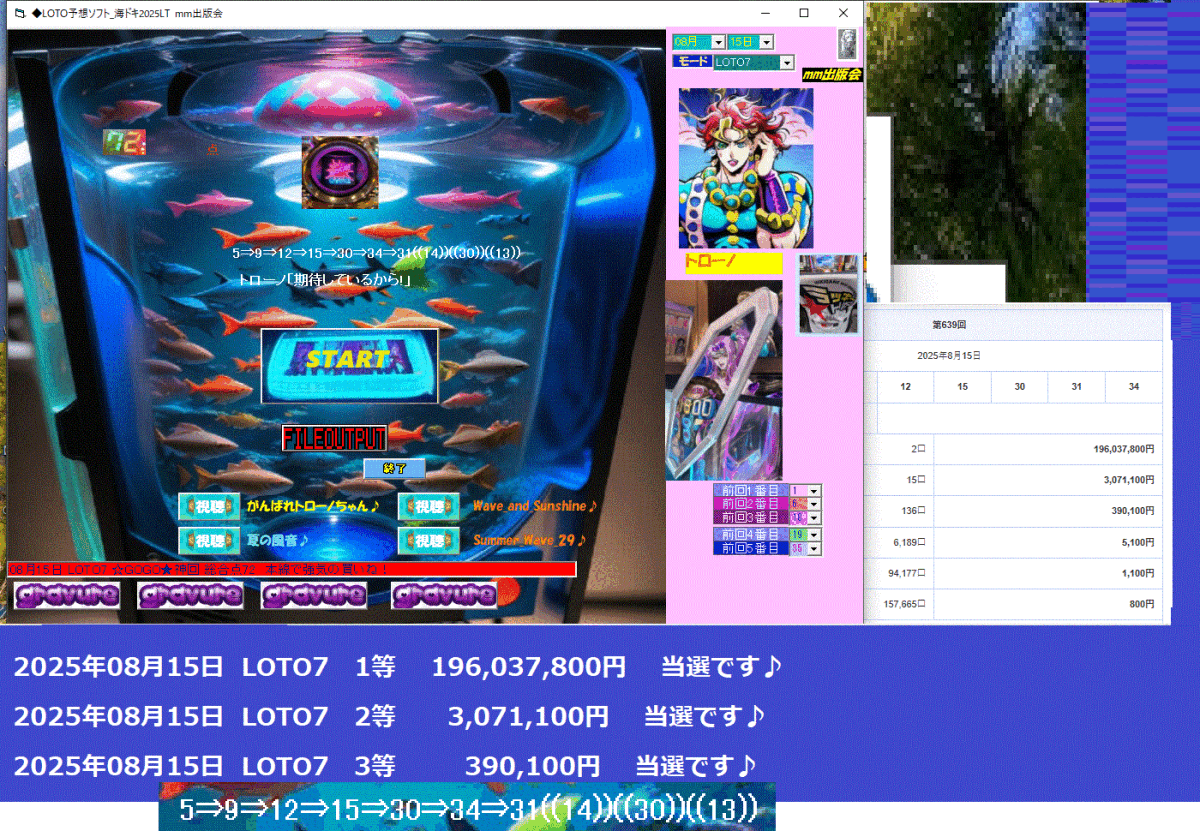Click the 2等 3,071,100円 当選です result line
1200x831 pixels.
tap(390, 716)
